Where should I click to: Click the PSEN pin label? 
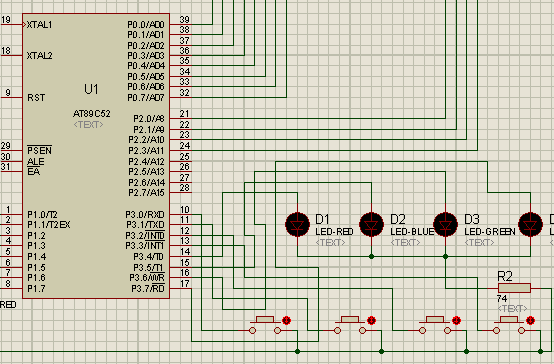[x=40, y=151]
